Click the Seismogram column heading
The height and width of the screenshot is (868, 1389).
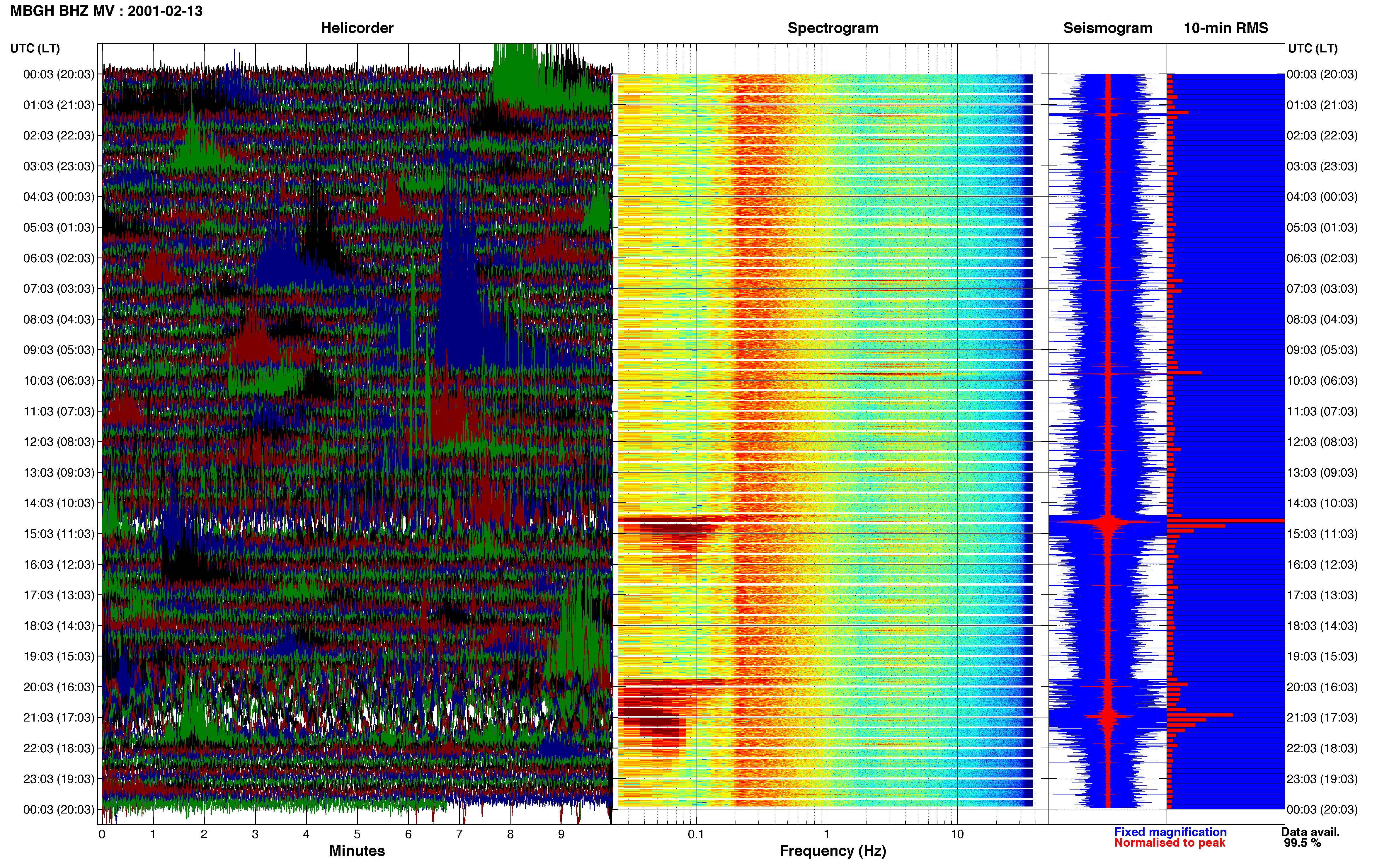1107,28
